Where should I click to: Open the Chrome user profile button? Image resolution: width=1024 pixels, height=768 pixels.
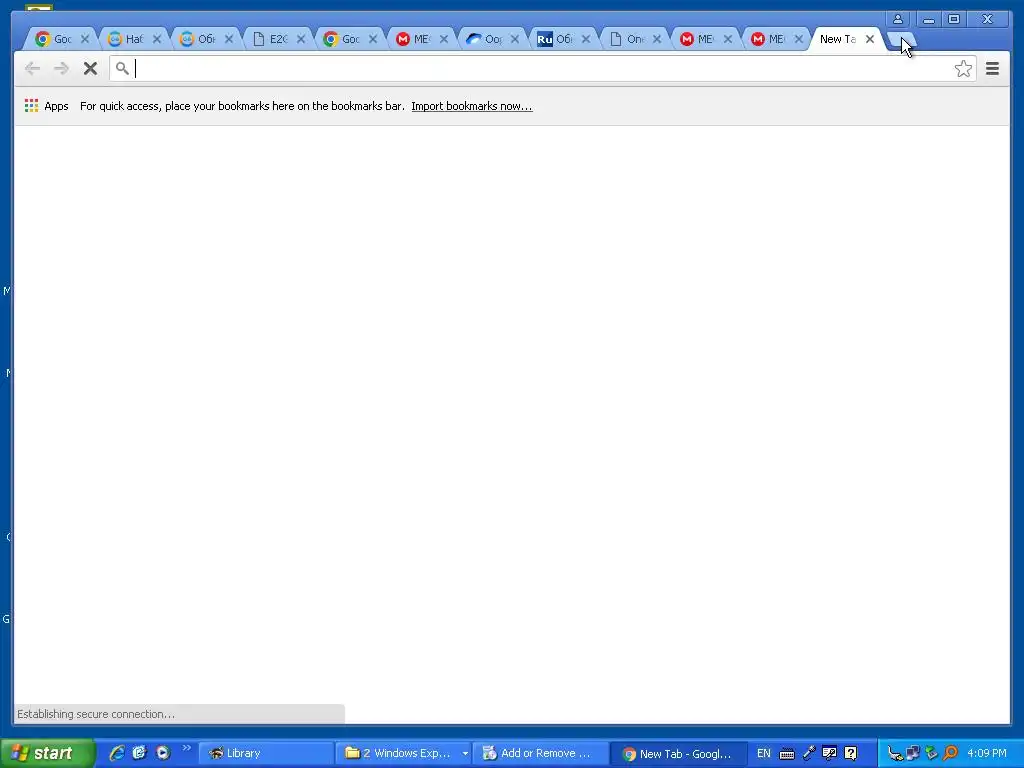(x=898, y=19)
